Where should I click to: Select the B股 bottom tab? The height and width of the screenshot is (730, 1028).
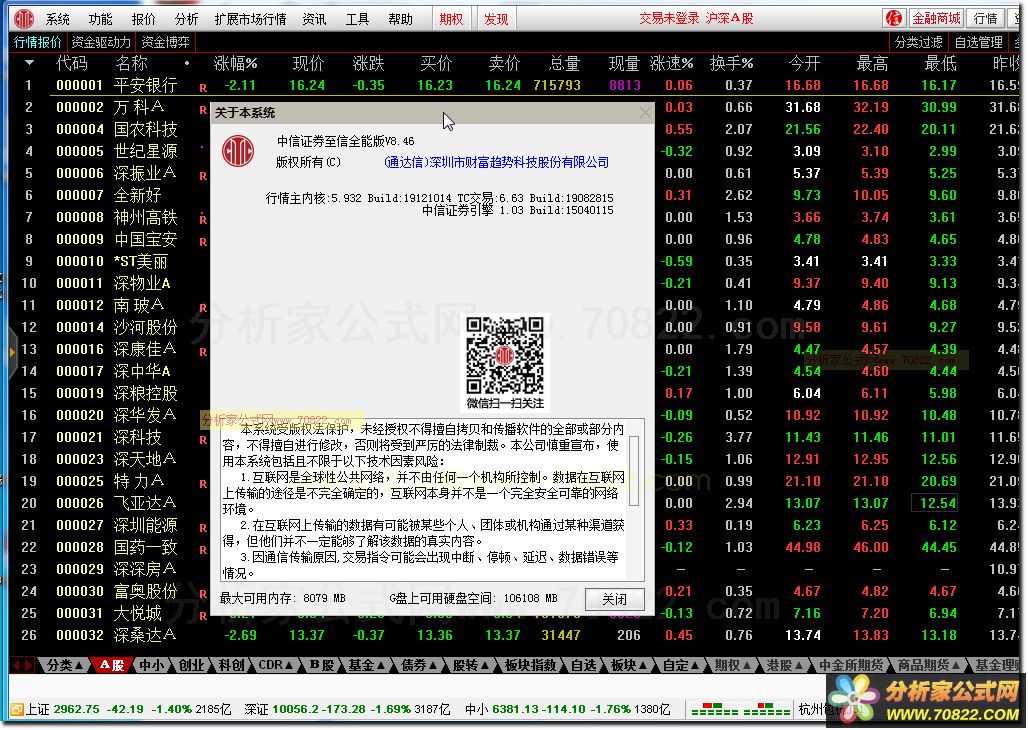(x=322, y=665)
